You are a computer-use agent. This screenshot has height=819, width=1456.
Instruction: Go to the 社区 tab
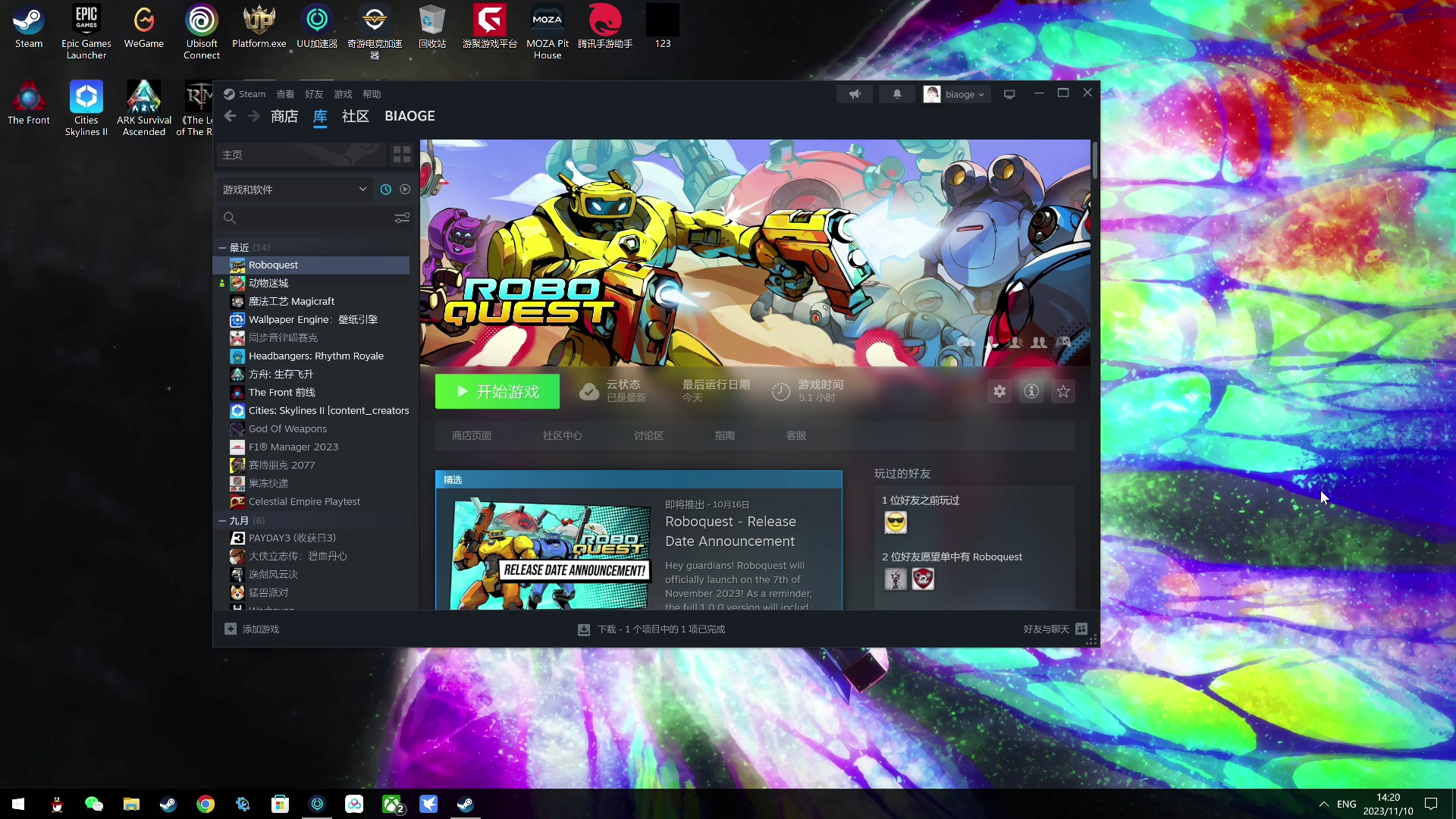coord(356,116)
